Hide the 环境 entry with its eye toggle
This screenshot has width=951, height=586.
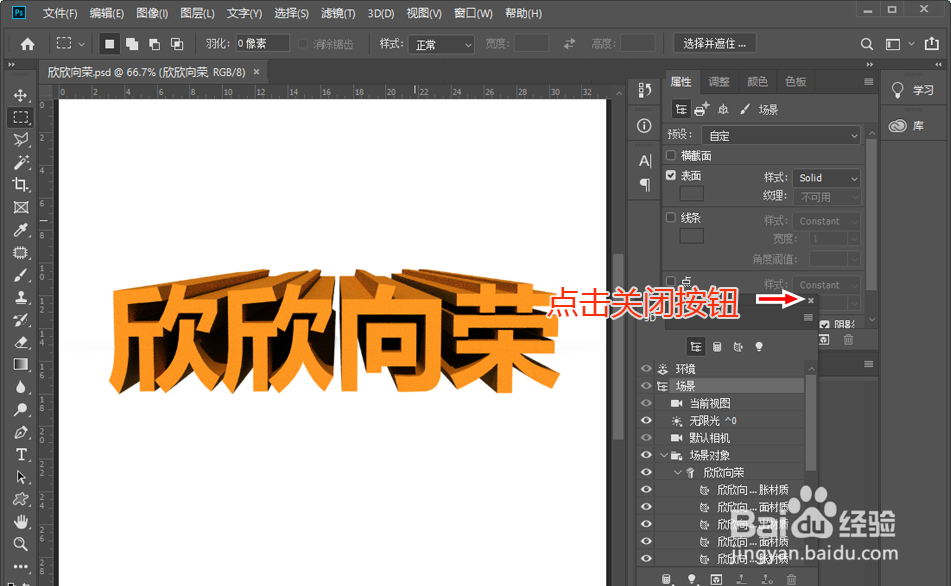coord(646,368)
